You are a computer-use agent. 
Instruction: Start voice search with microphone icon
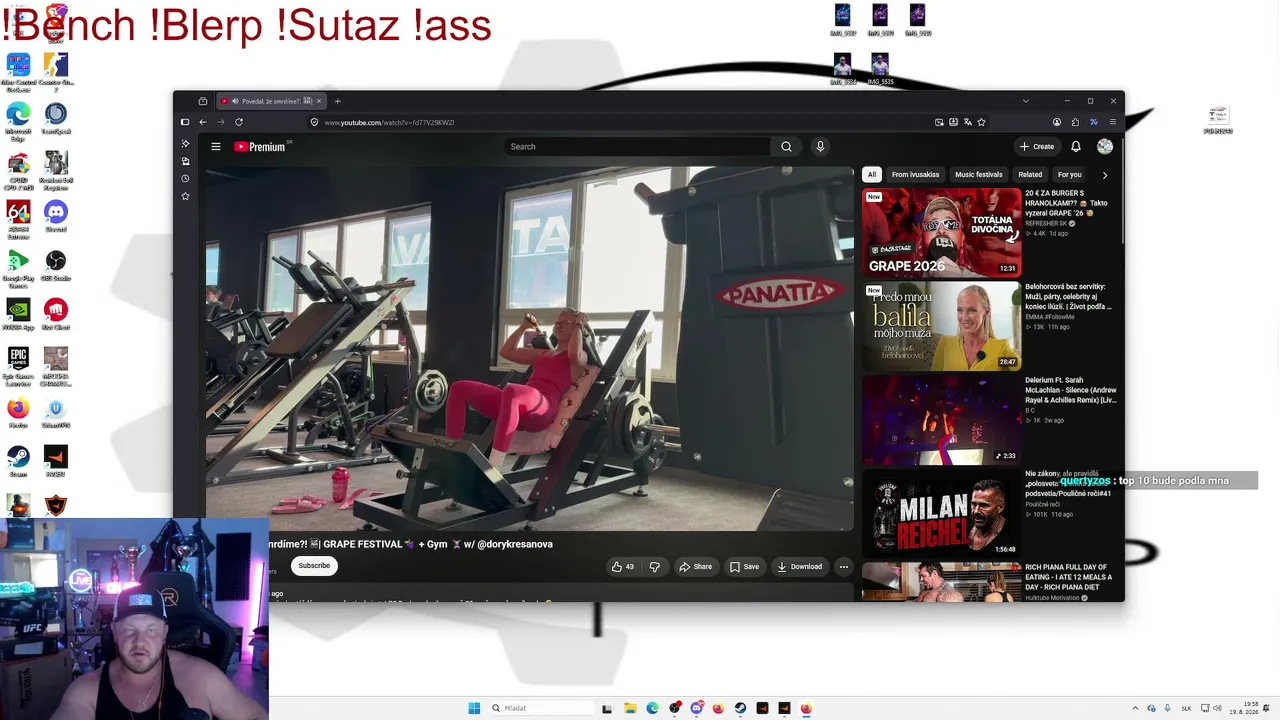click(820, 147)
